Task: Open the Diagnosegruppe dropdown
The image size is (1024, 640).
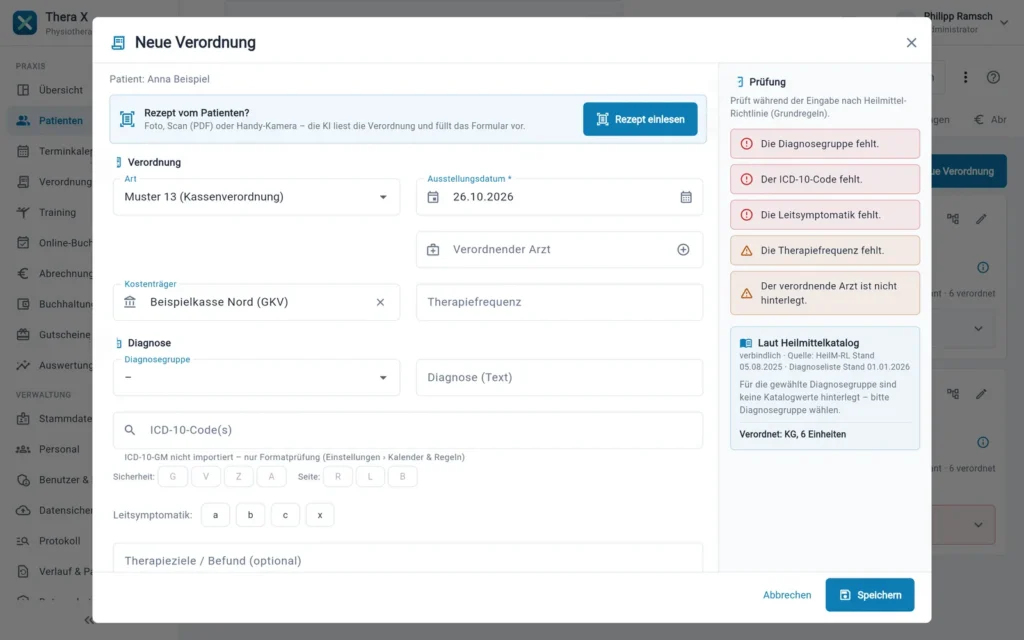Action: coord(256,377)
